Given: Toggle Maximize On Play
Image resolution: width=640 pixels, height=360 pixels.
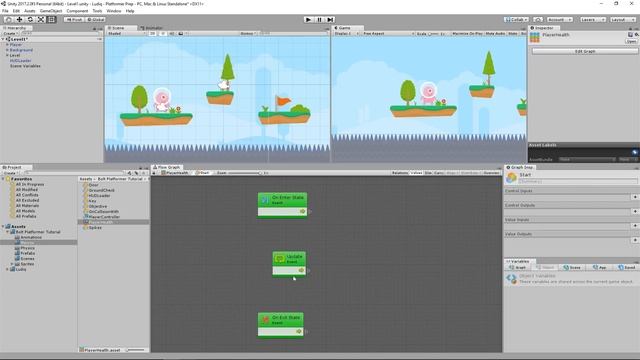Looking at the screenshot, I should coord(467,33).
